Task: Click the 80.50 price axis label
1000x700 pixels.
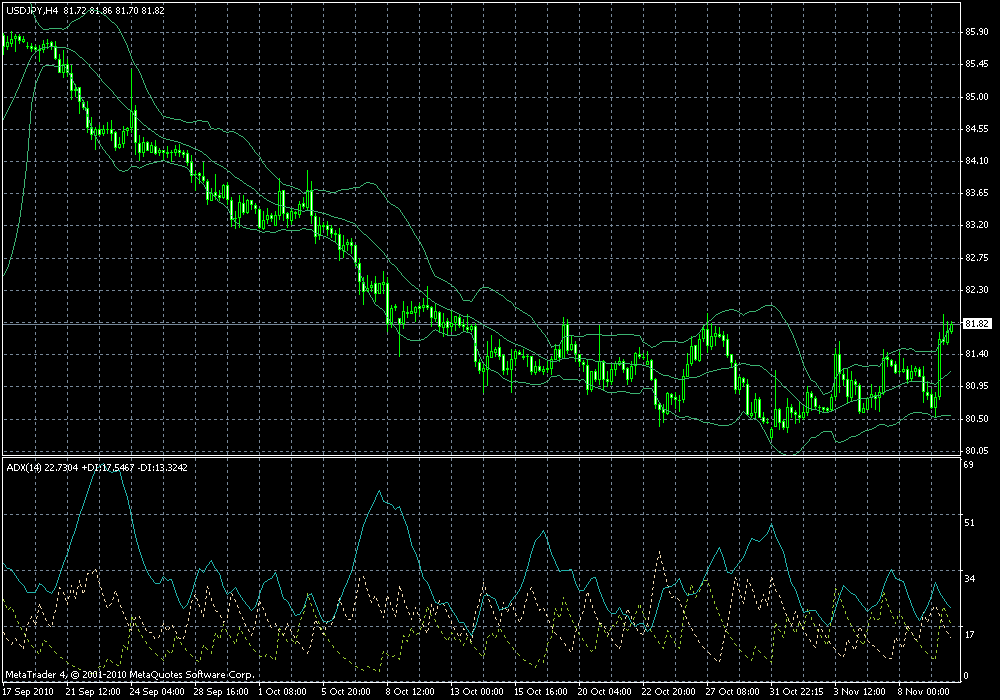Action: click(977, 419)
